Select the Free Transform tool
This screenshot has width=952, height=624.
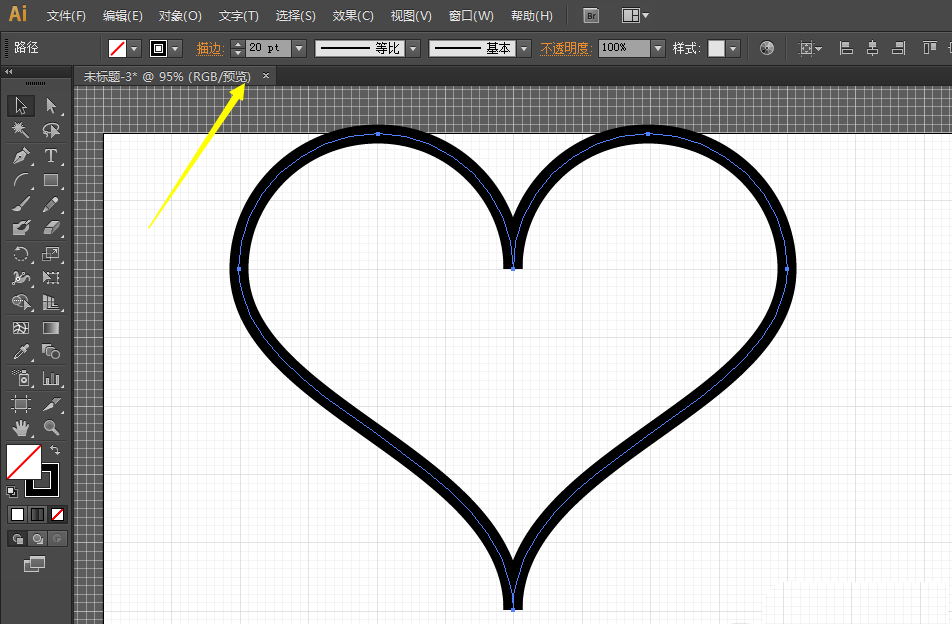tap(51, 278)
